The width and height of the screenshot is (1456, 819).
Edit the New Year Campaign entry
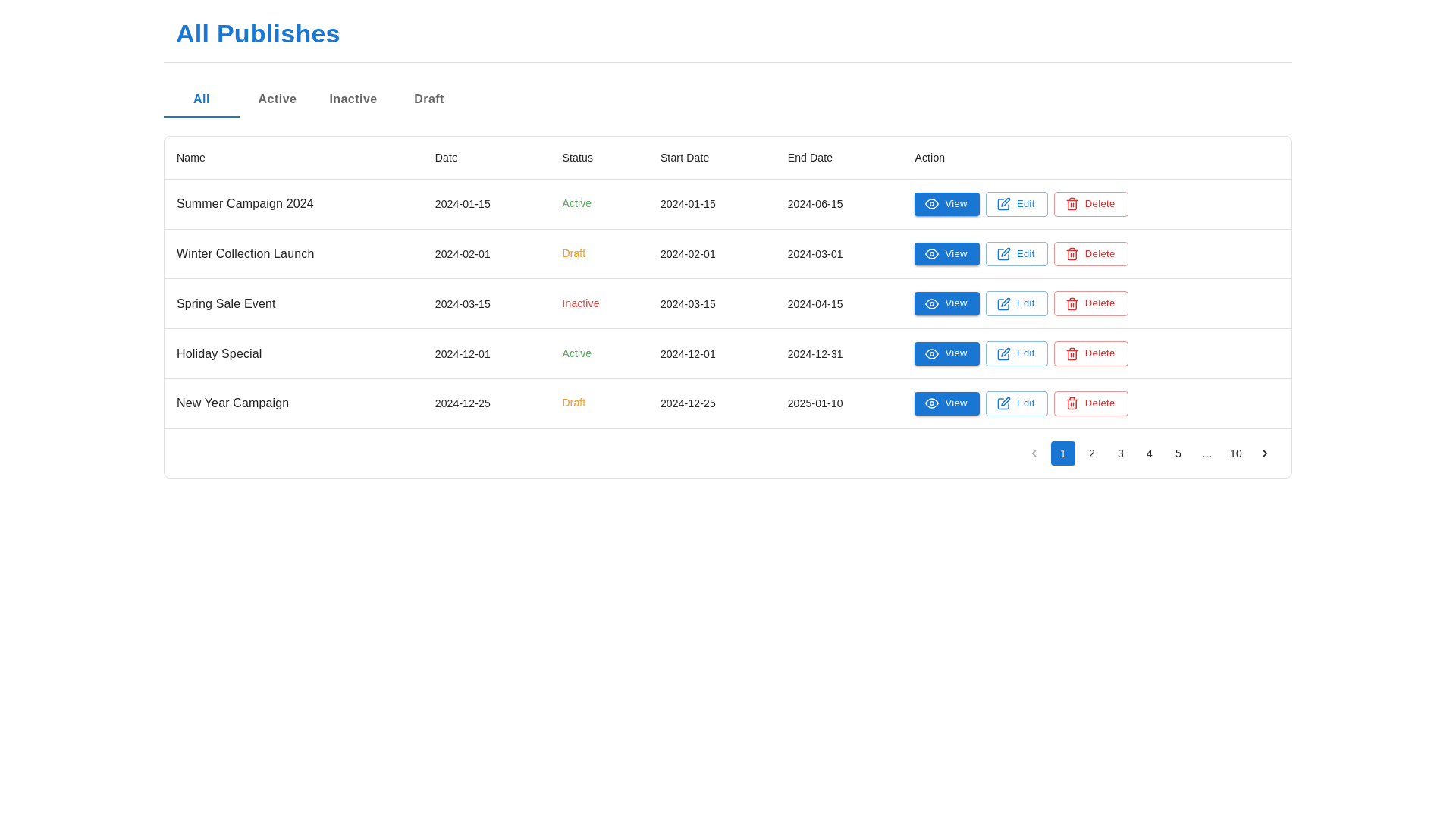click(x=1016, y=403)
